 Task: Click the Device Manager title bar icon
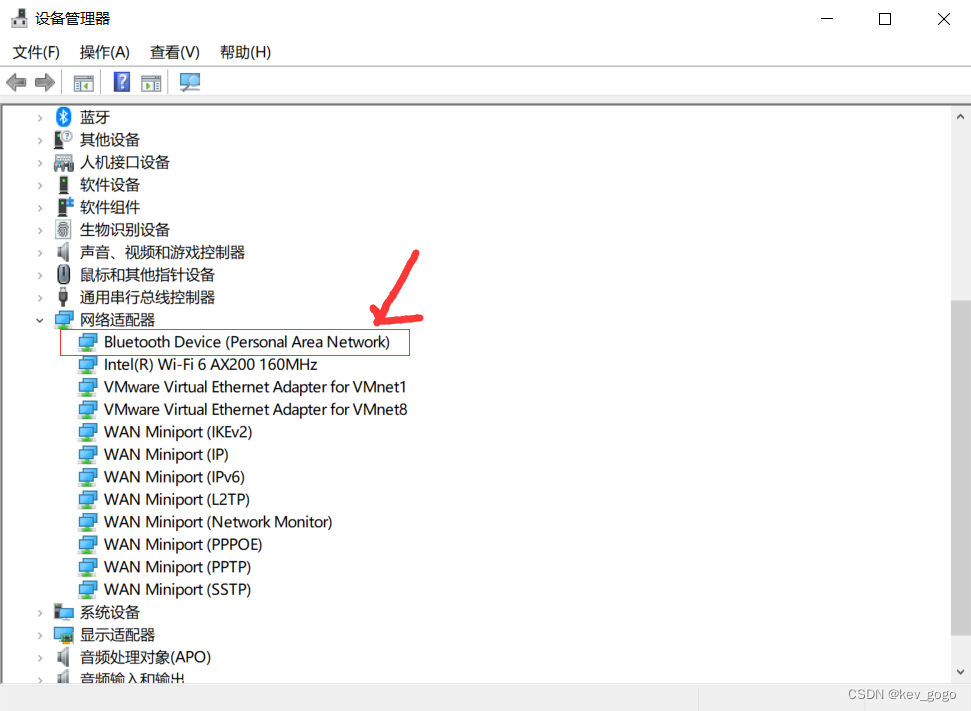(19, 19)
